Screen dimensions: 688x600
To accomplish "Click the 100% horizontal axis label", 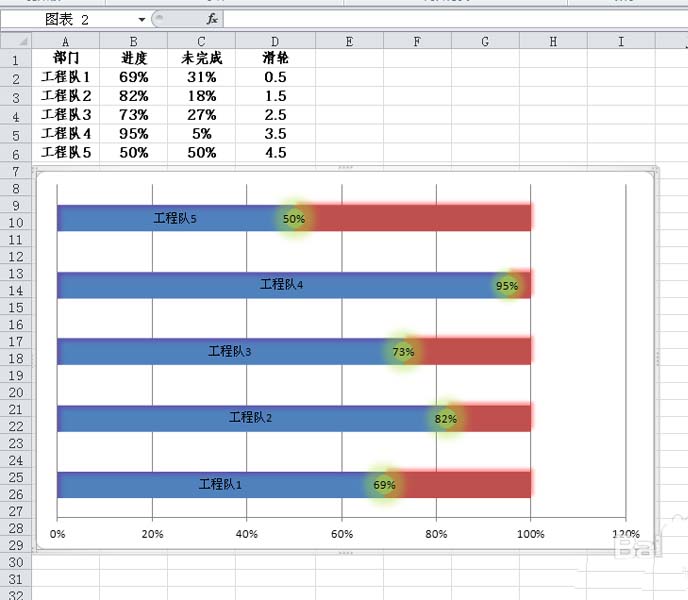I will (x=530, y=534).
